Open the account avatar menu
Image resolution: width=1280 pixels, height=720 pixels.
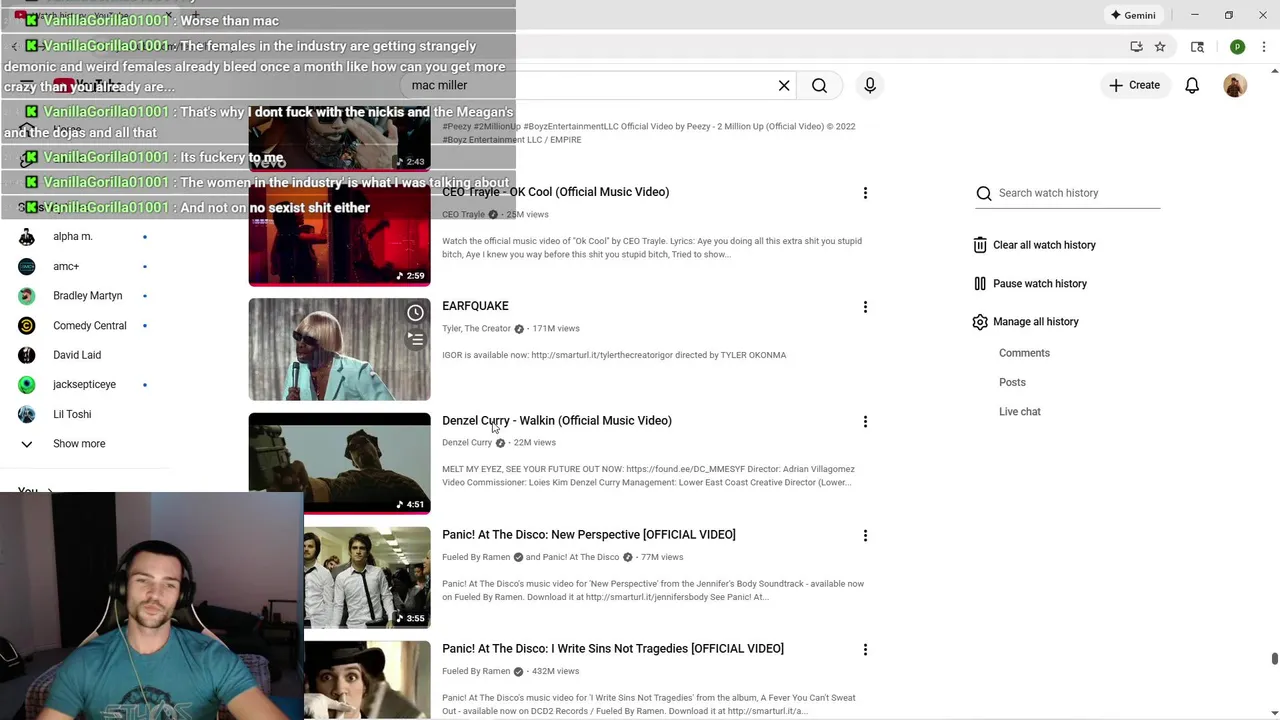1235,86
